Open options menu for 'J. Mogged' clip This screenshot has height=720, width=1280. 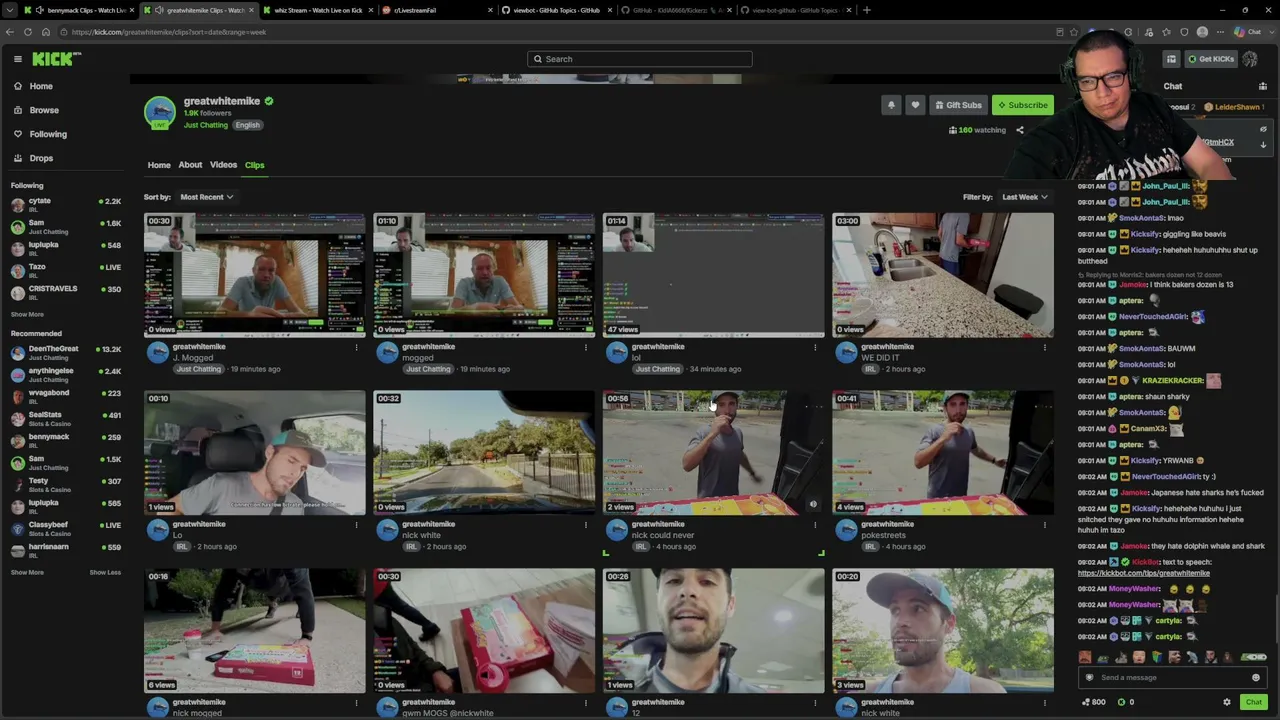(x=356, y=347)
